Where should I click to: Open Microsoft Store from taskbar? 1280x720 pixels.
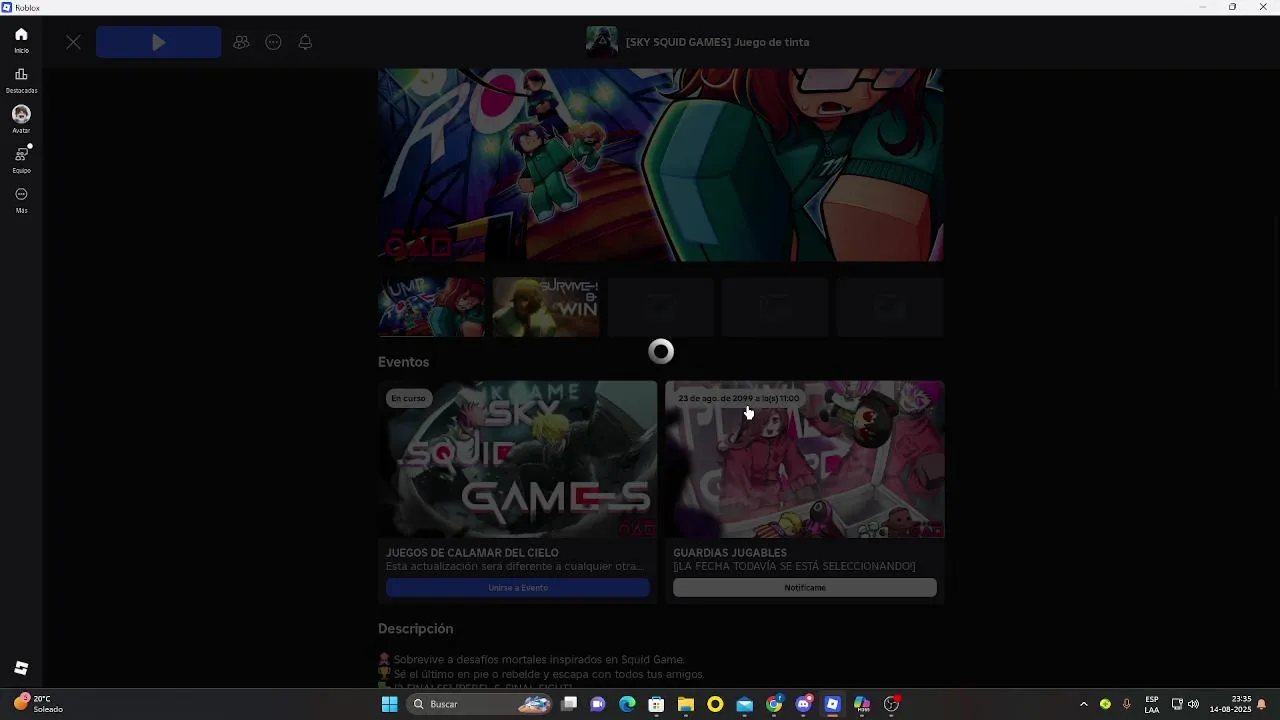tap(656, 704)
